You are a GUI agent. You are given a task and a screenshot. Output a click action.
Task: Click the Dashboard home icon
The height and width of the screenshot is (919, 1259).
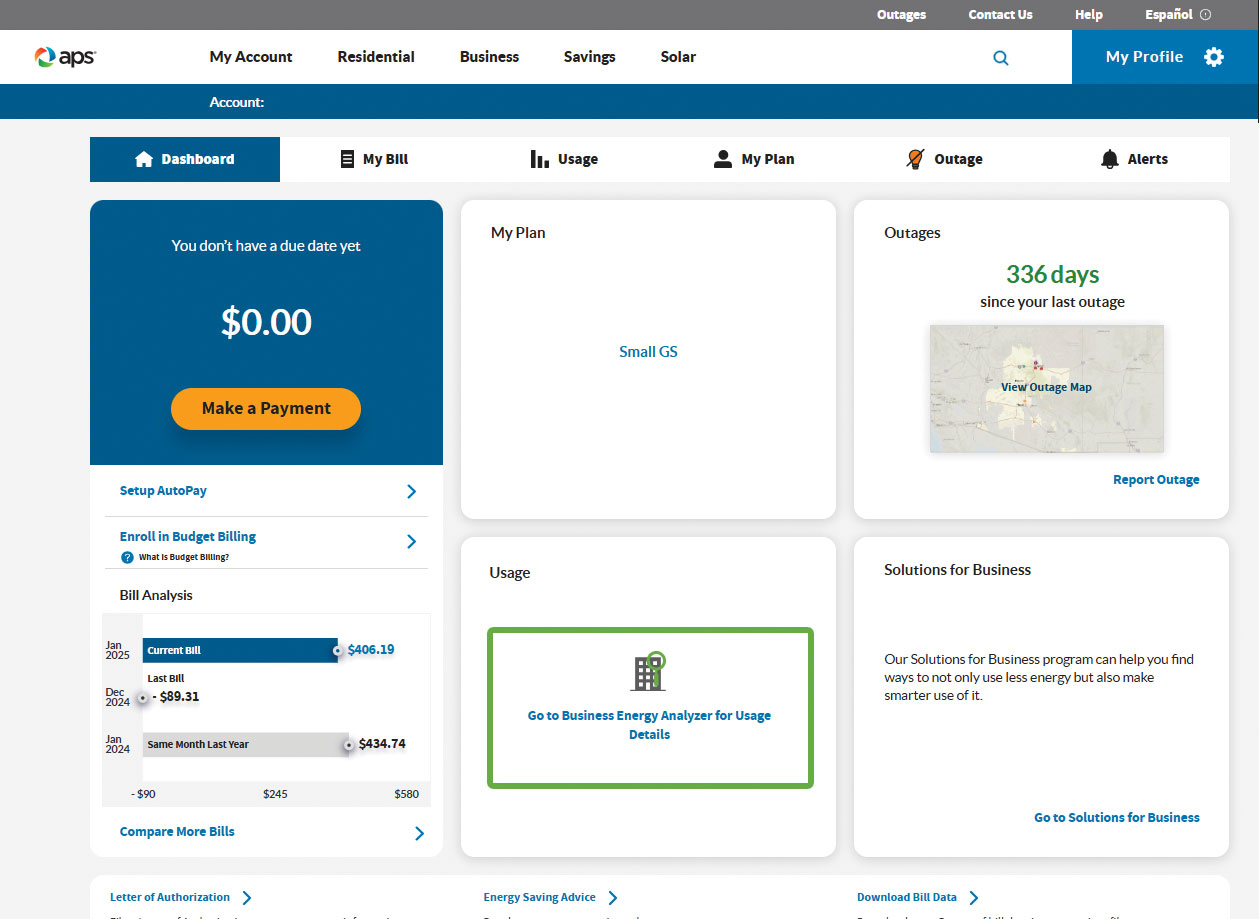[143, 159]
